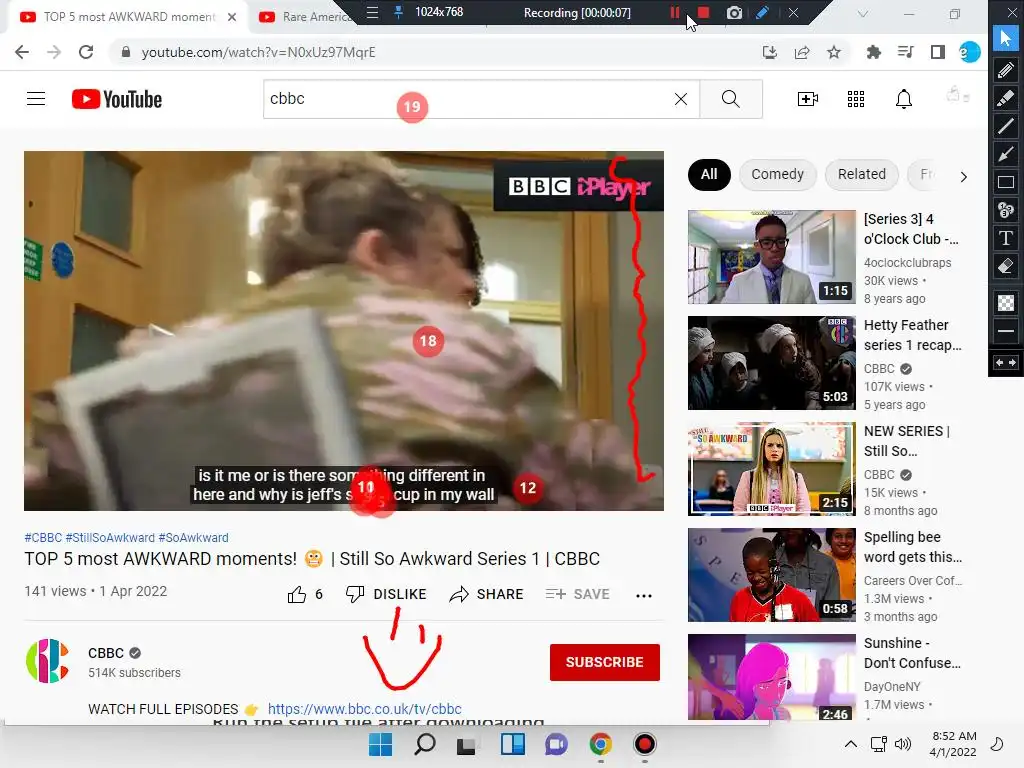
Task: Click the red SUBSCRIBE button
Action: 605,662
